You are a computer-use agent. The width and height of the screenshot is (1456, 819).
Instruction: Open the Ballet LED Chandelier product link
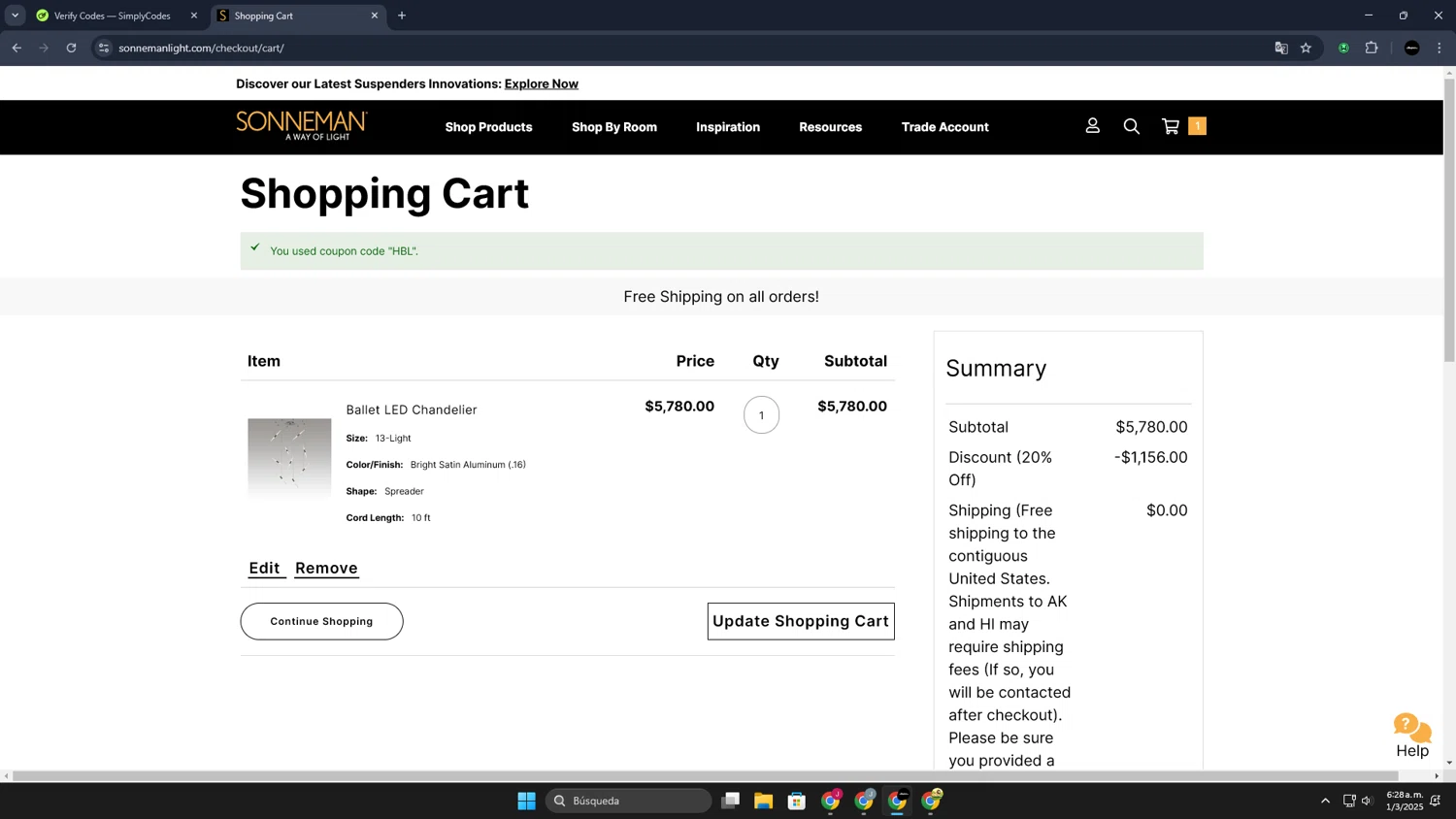pos(412,409)
